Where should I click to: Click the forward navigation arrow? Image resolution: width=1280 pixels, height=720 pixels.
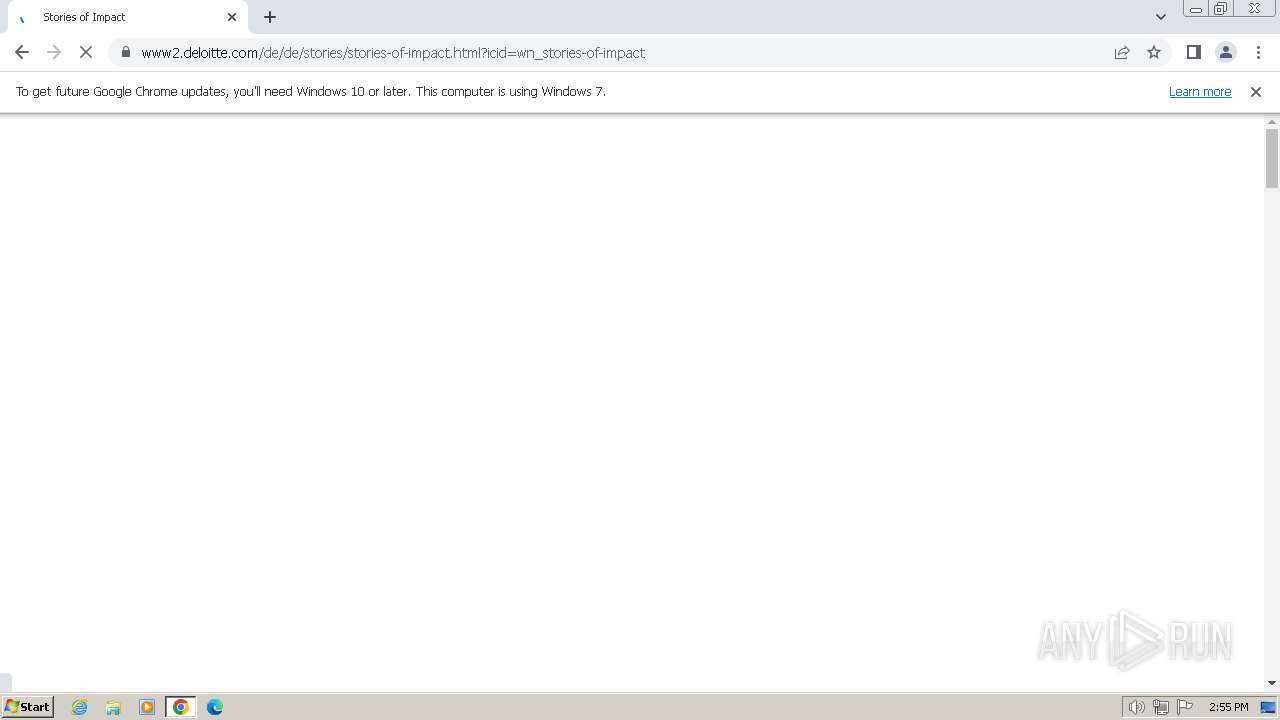[x=54, y=52]
